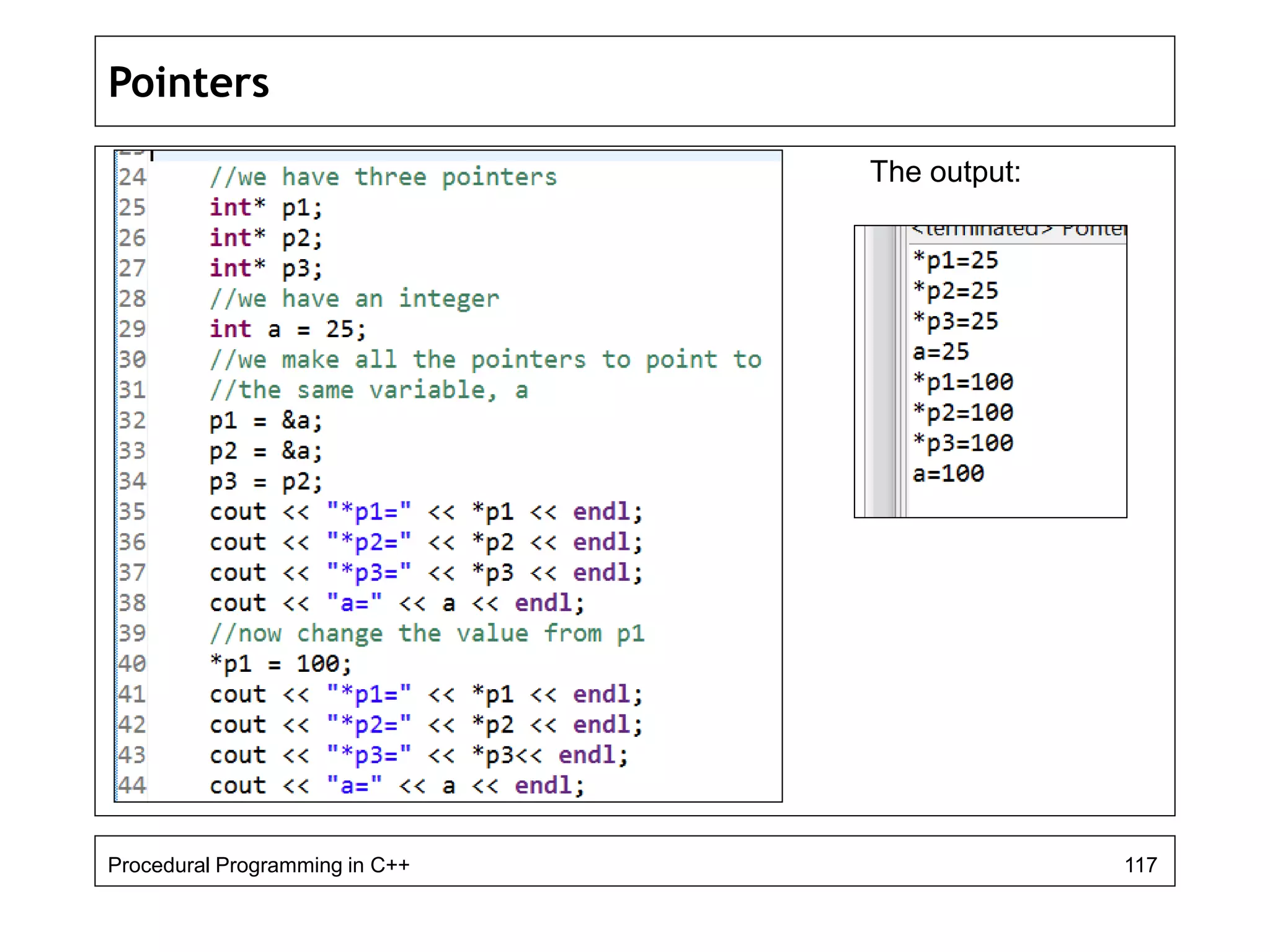Click line number 32 in the gutter
1270x952 pixels.
coord(132,420)
